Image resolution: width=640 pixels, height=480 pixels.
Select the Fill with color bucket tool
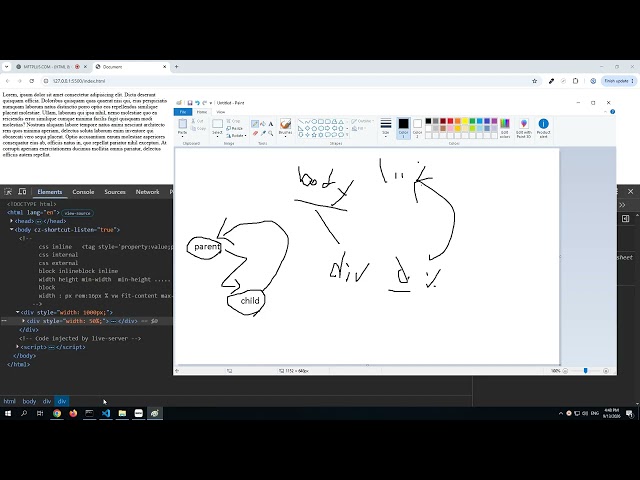[x=263, y=124]
